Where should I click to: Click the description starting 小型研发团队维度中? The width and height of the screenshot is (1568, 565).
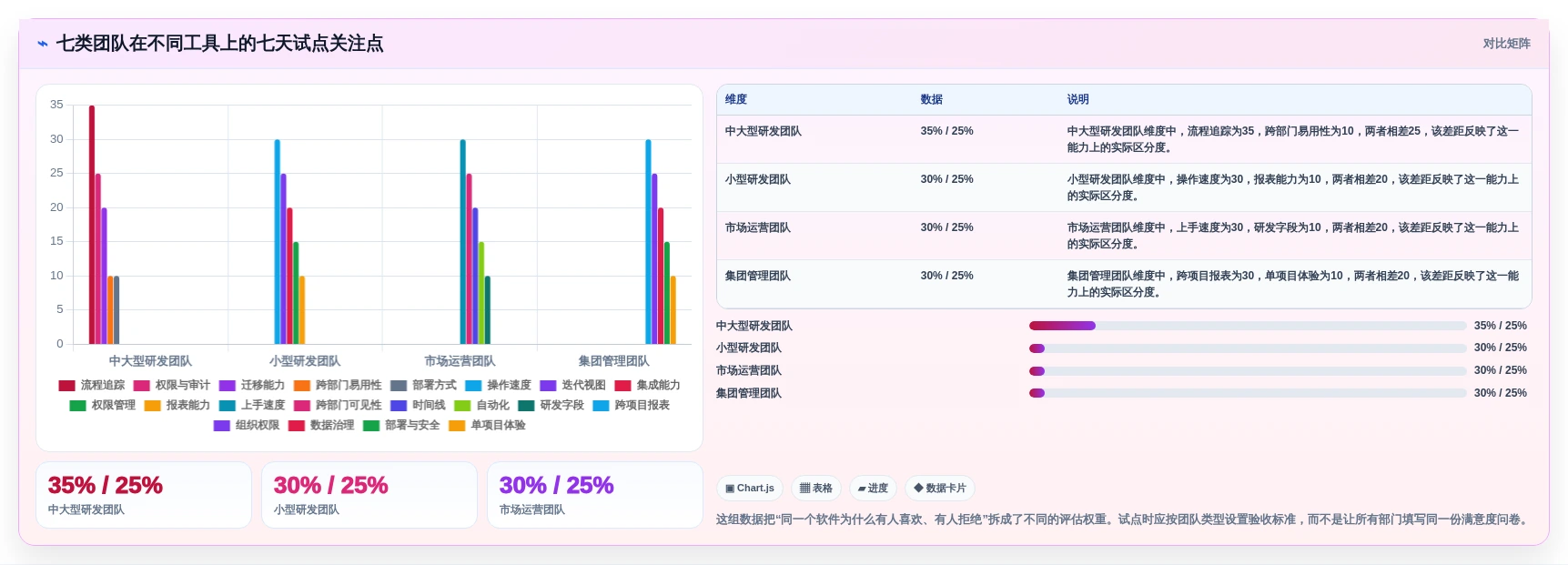1293,187
